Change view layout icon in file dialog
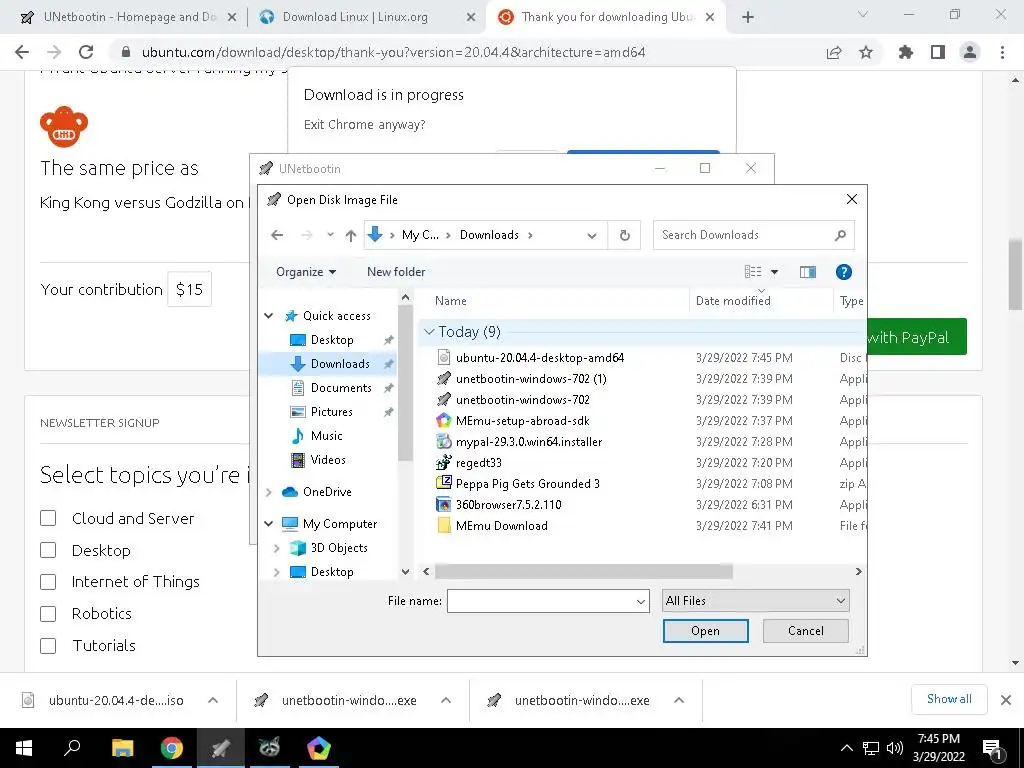The height and width of the screenshot is (768, 1024). point(753,272)
